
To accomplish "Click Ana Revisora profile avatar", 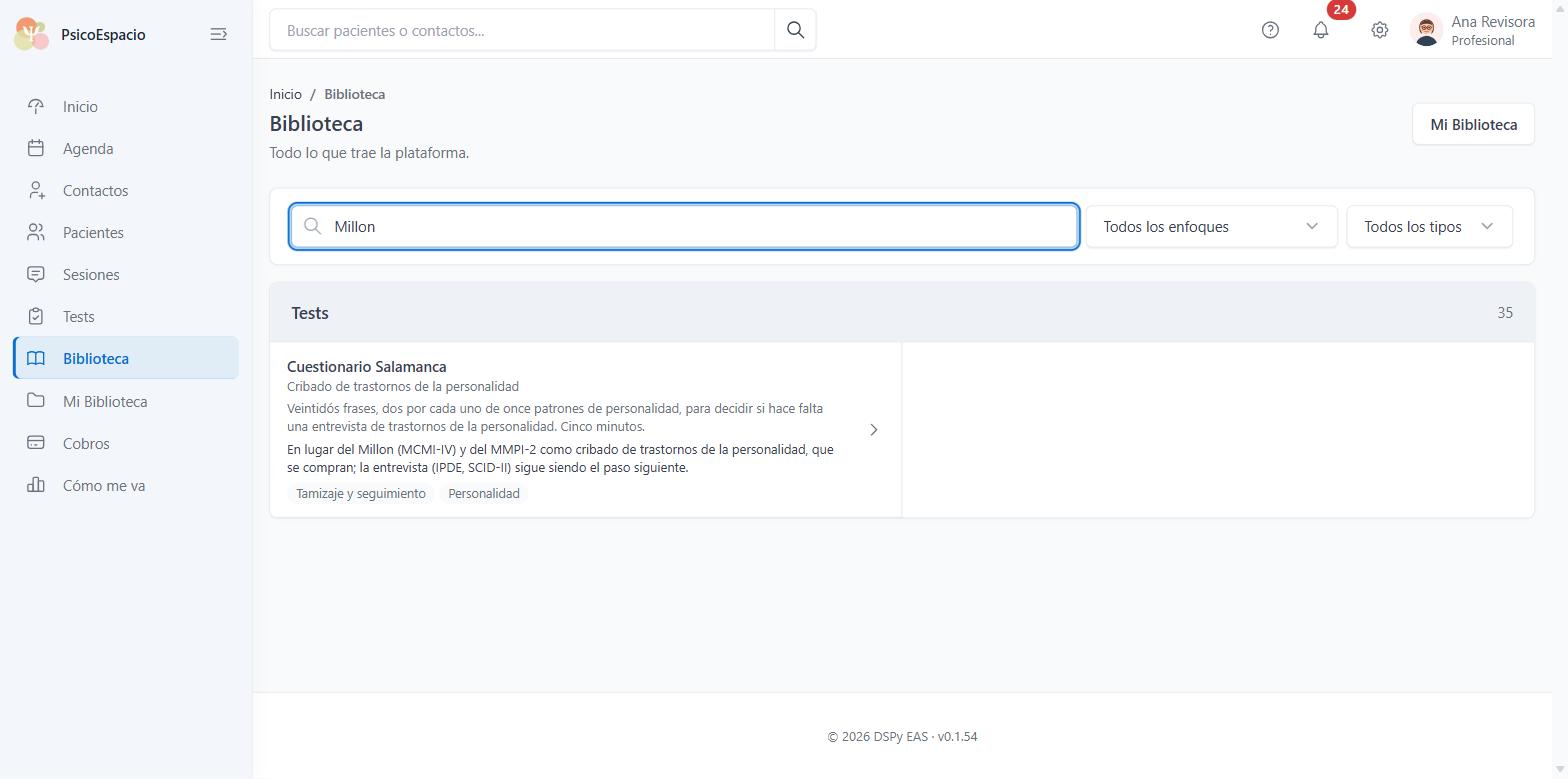I will (x=1426, y=30).
